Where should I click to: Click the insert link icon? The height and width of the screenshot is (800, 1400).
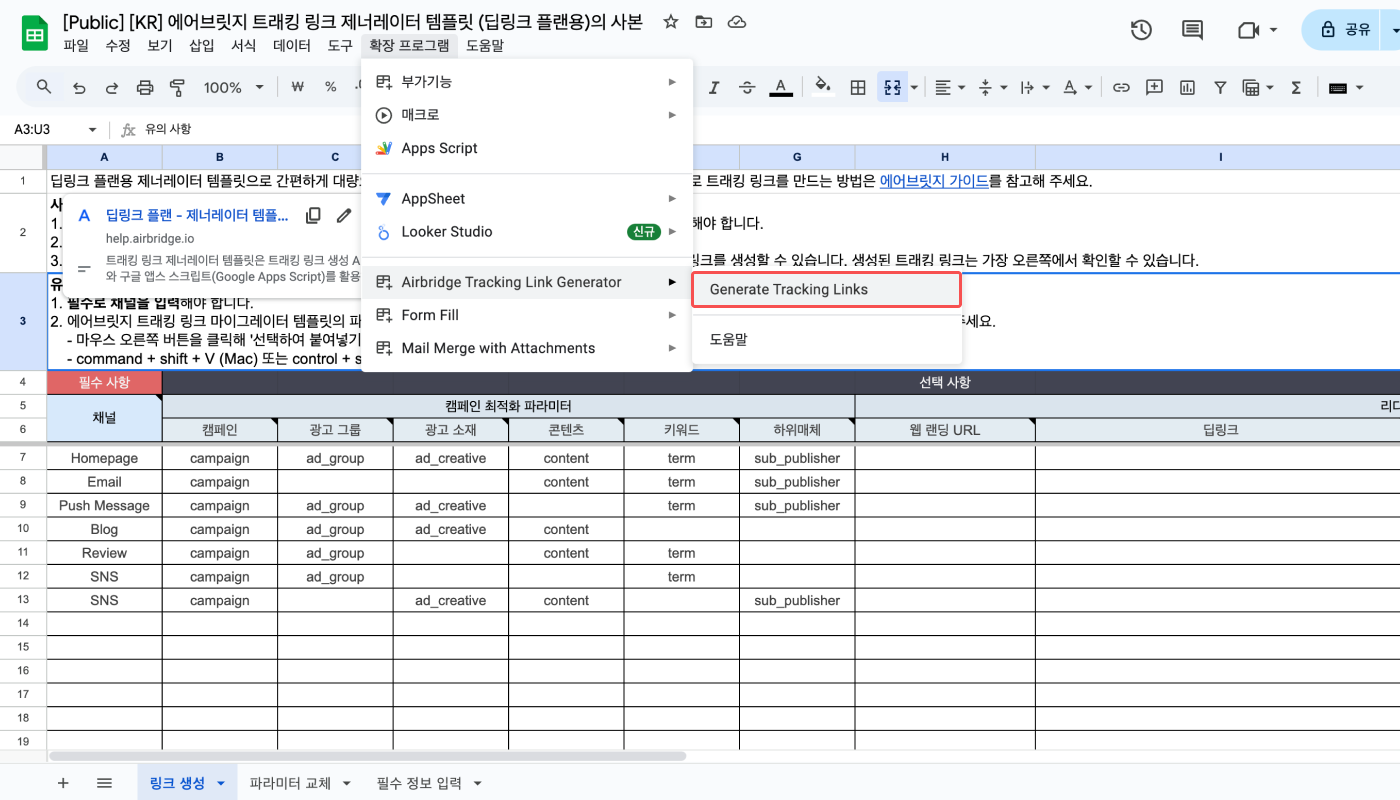tap(1121, 88)
